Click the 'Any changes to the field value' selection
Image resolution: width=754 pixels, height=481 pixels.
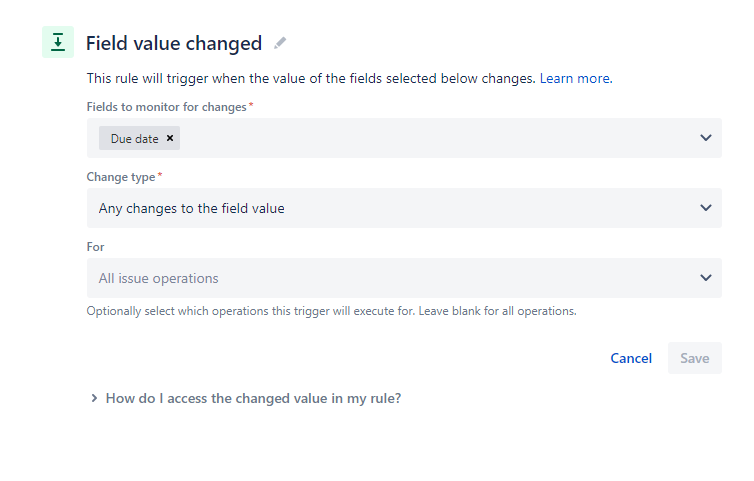click(x=191, y=208)
